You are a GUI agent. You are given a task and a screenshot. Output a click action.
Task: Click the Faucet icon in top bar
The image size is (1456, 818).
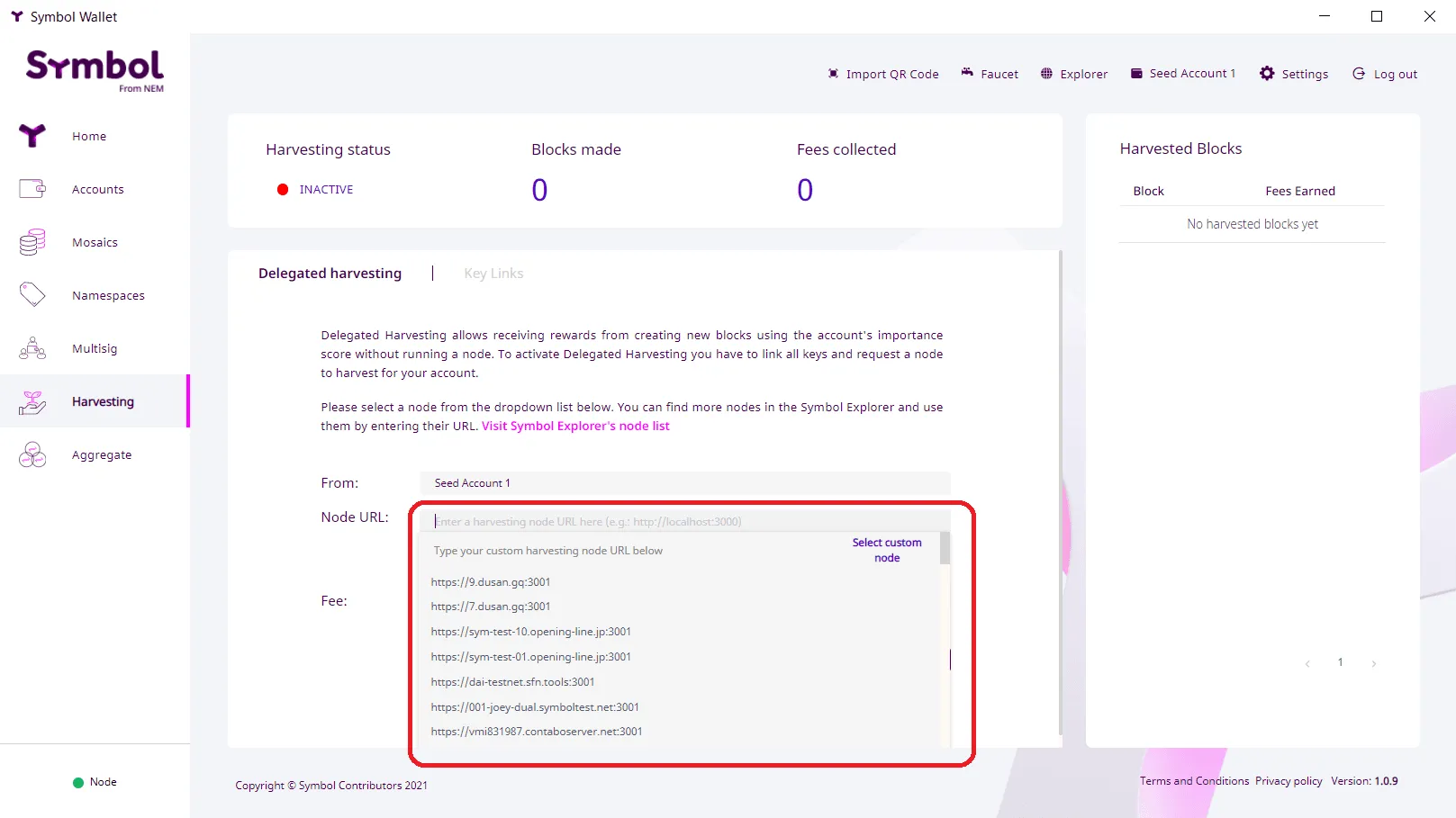(x=967, y=73)
